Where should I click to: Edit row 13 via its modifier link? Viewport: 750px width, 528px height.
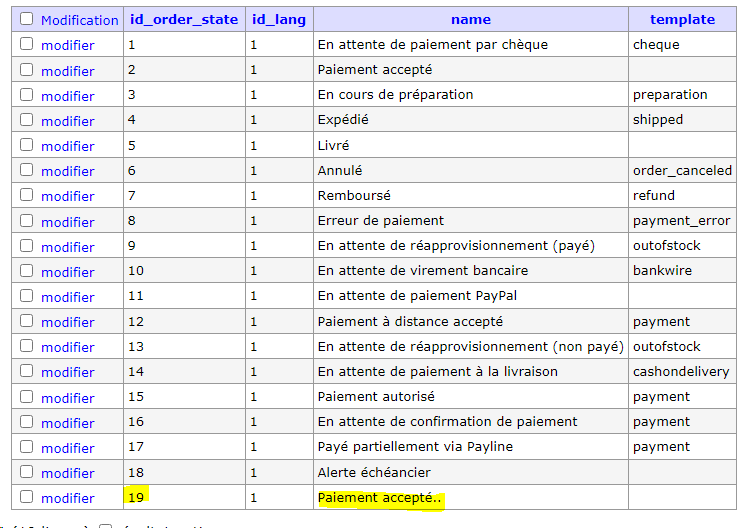[x=67, y=347]
